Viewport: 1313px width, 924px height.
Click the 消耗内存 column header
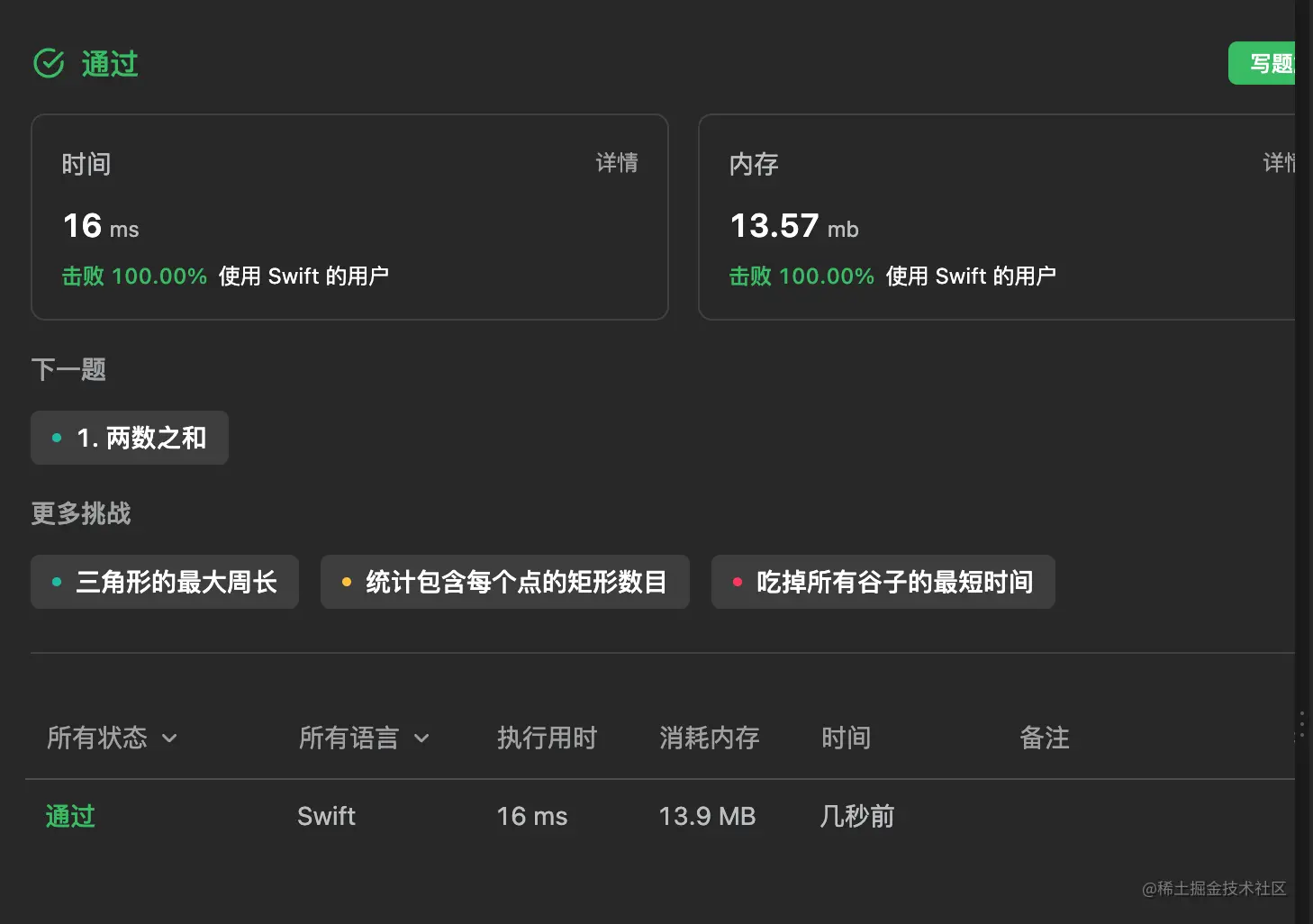click(x=709, y=738)
